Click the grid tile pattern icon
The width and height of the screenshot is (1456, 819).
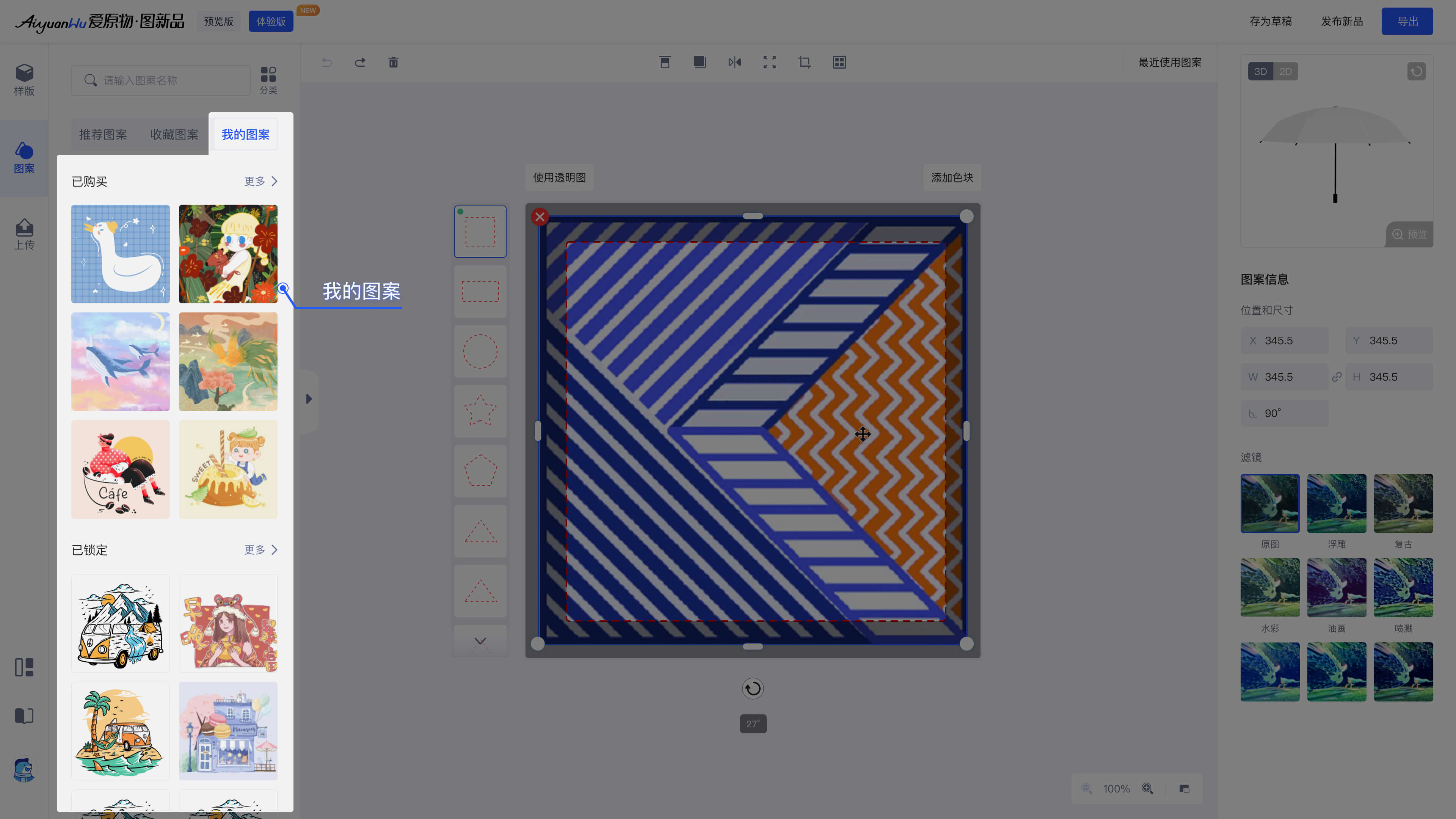click(x=839, y=62)
